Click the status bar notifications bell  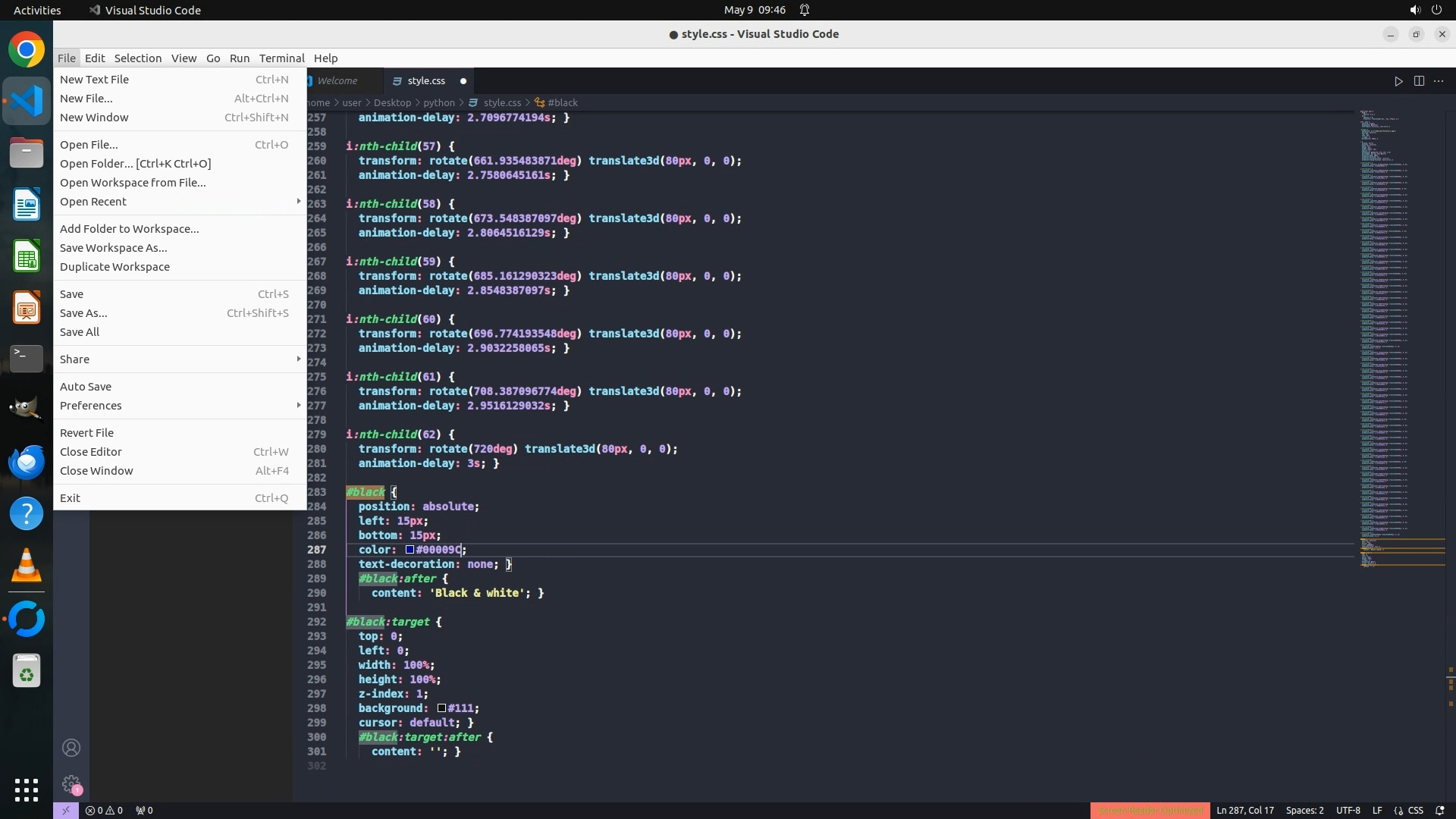coord(1439,810)
